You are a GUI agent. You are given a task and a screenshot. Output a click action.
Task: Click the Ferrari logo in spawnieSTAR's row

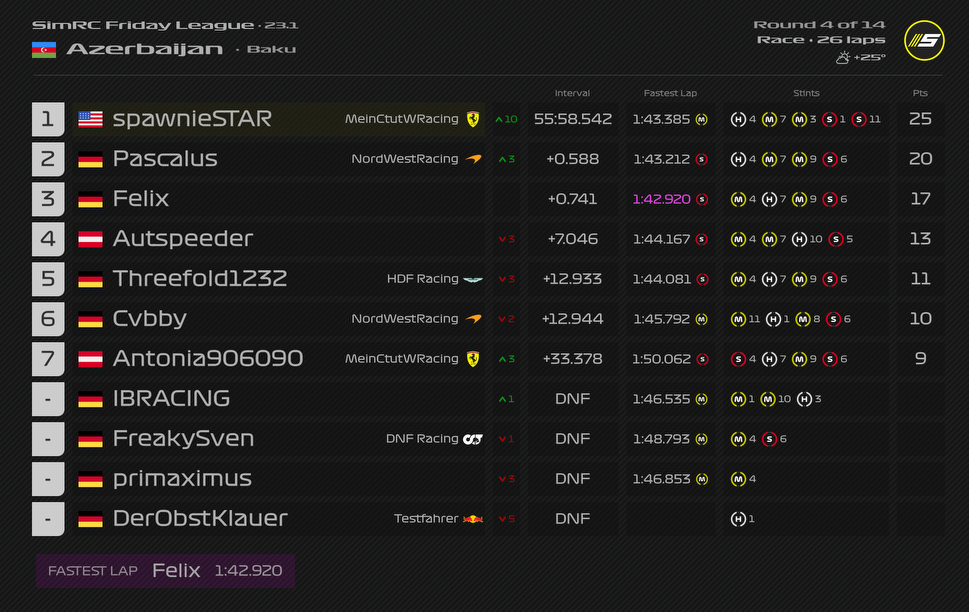click(472, 119)
